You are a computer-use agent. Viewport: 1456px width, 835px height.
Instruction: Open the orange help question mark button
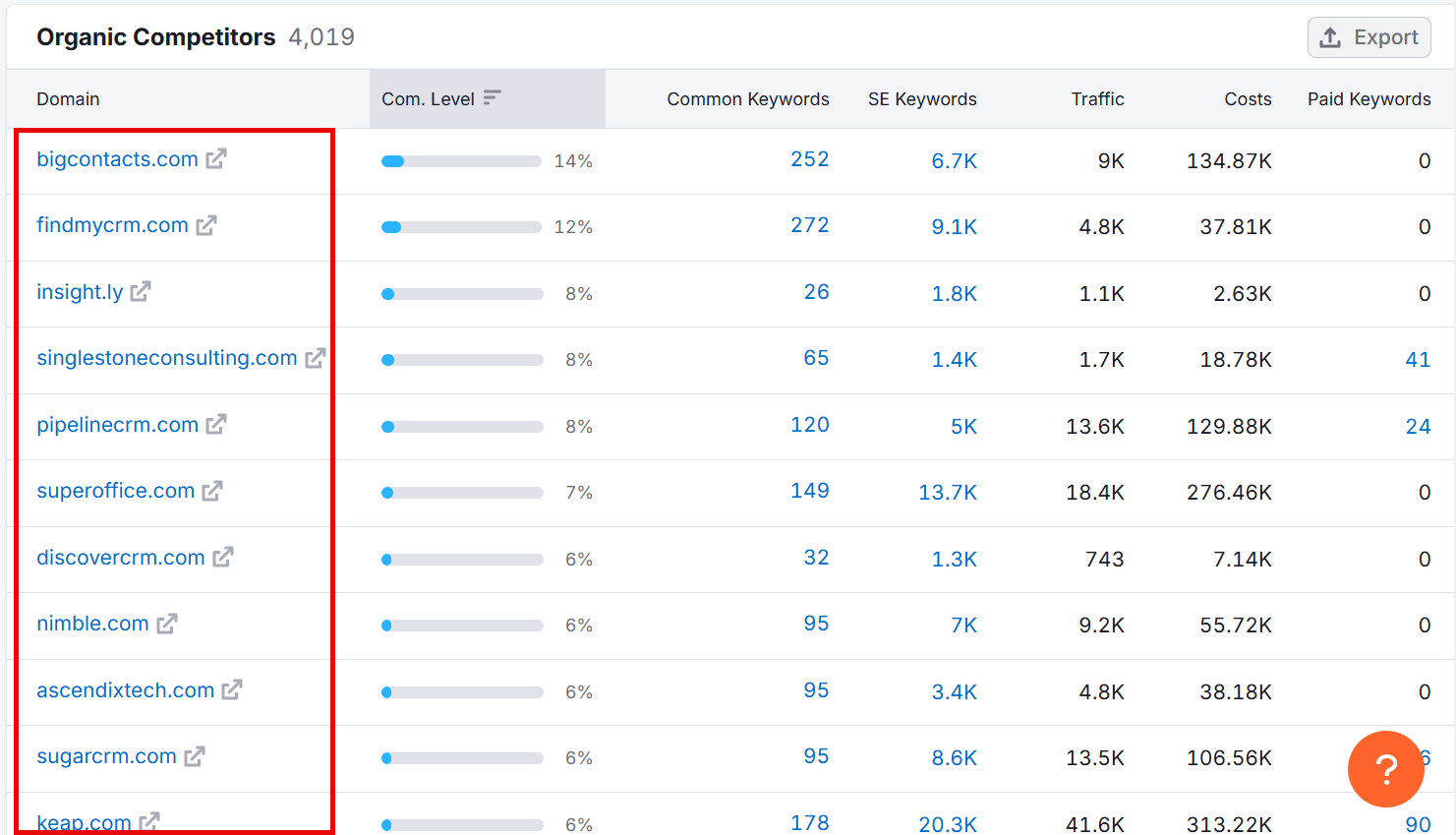coord(1386,769)
